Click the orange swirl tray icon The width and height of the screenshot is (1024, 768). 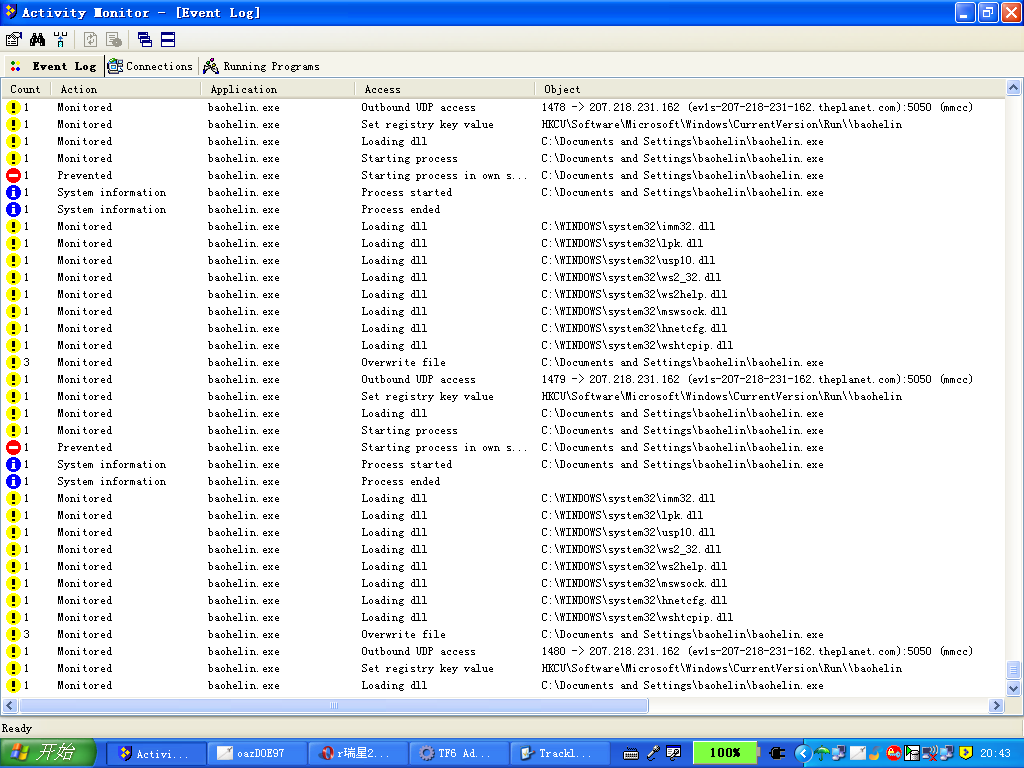[x=875, y=754]
